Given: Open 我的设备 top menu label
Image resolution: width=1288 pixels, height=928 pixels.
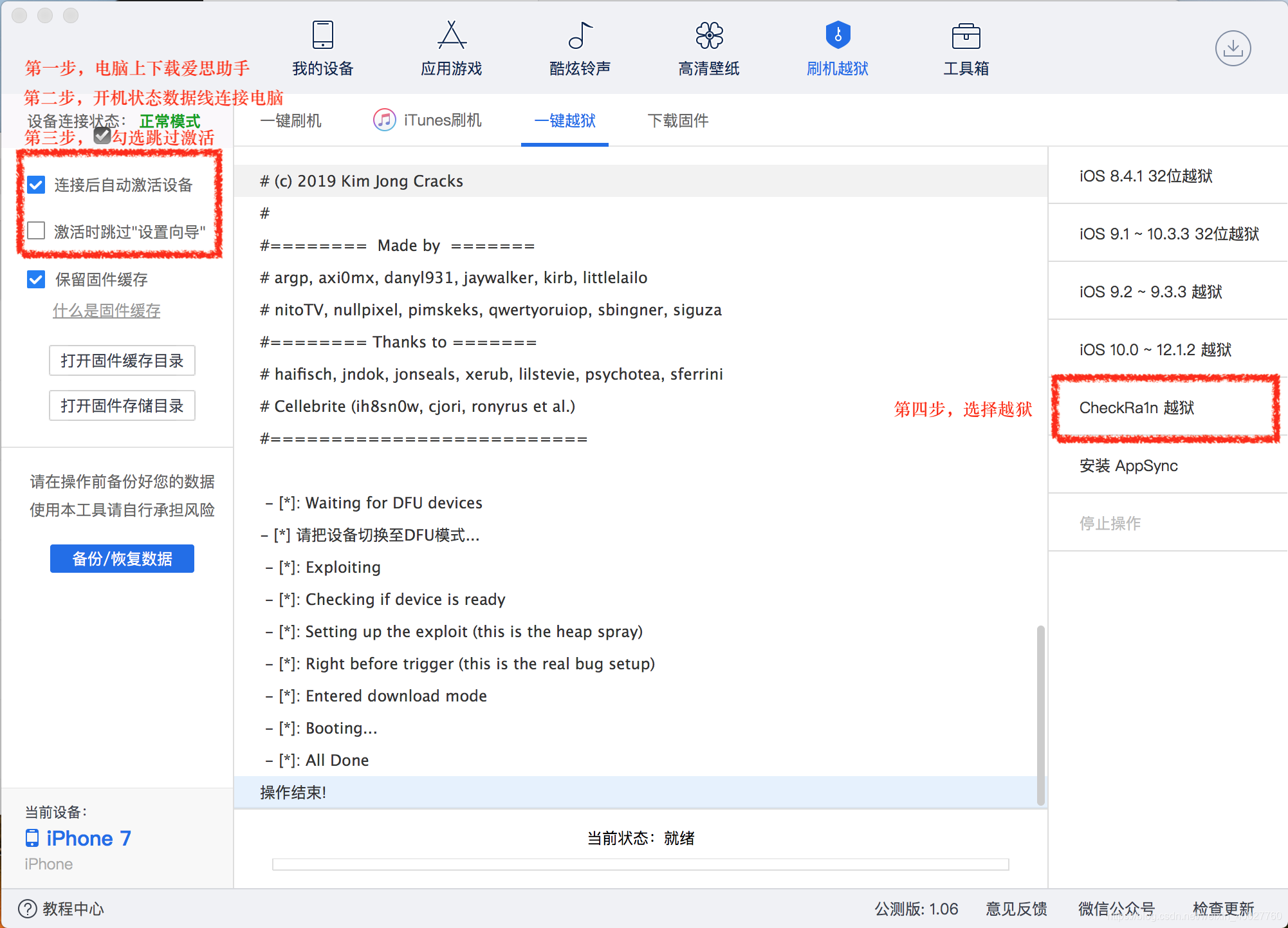Looking at the screenshot, I should pyautogui.click(x=323, y=68).
